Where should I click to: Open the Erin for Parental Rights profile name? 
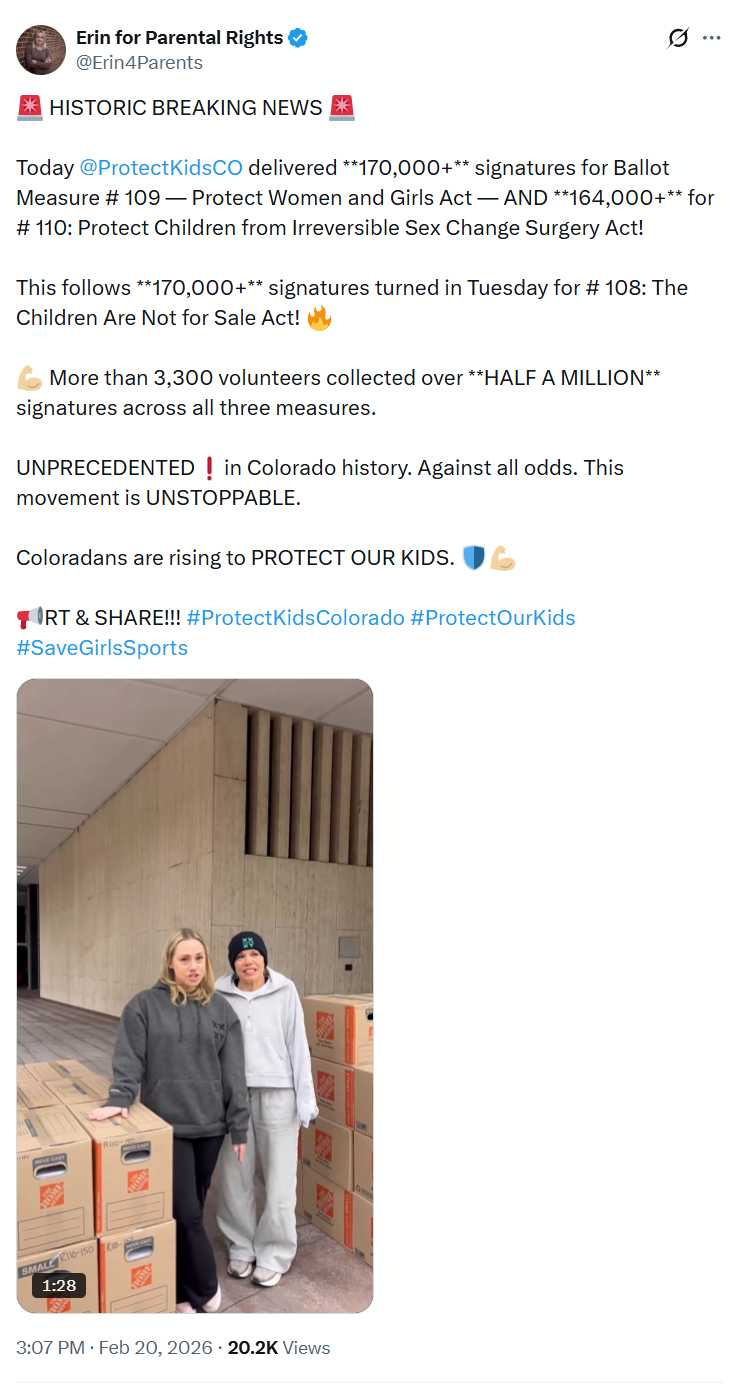[179, 38]
